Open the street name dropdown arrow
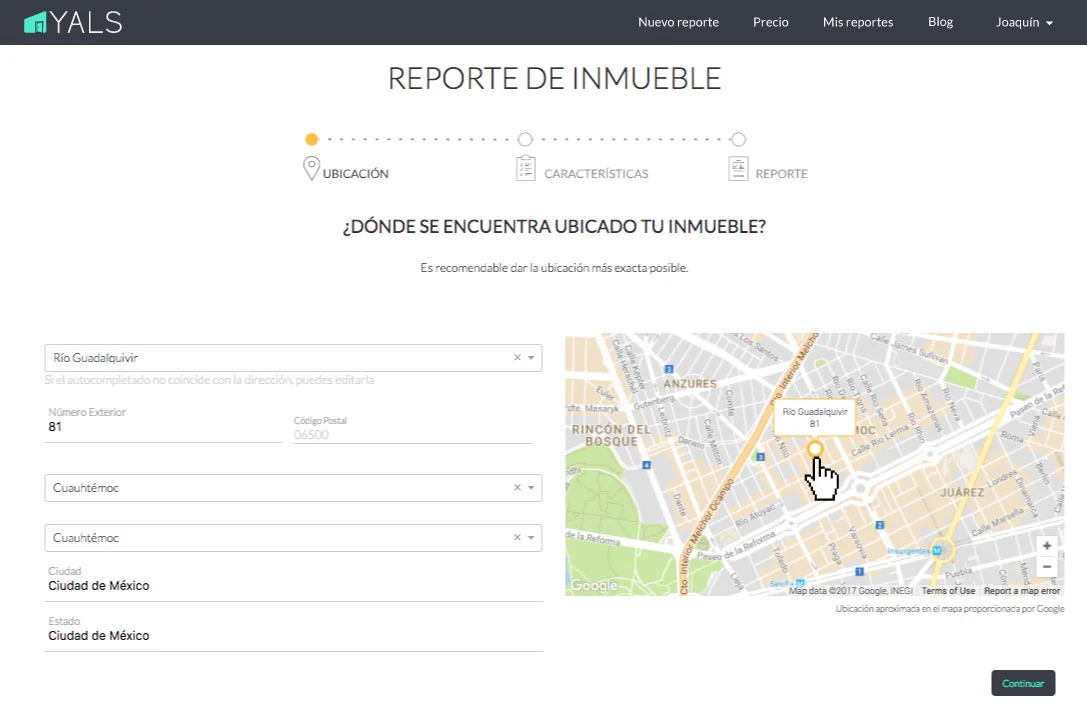The height and width of the screenshot is (718, 1087). (531, 357)
